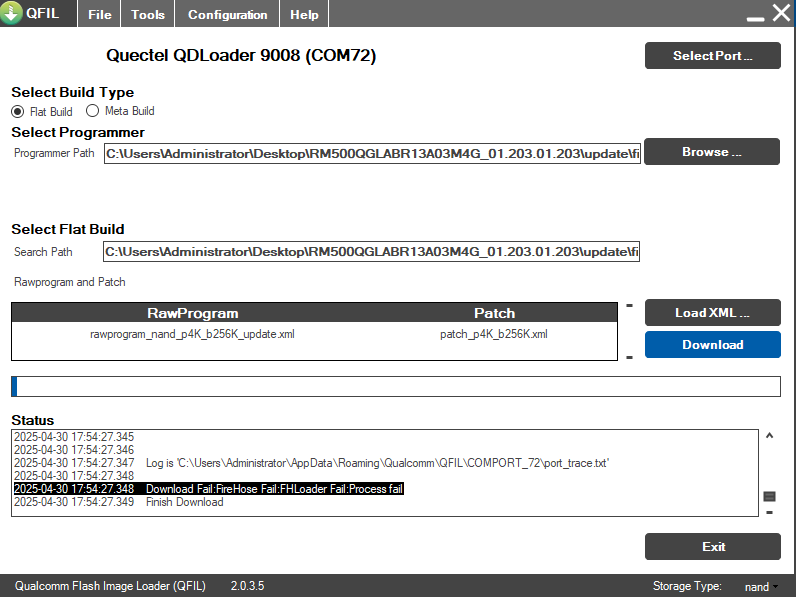Browse for a programmer file
Screen dimensions: 796x597
pos(712,151)
